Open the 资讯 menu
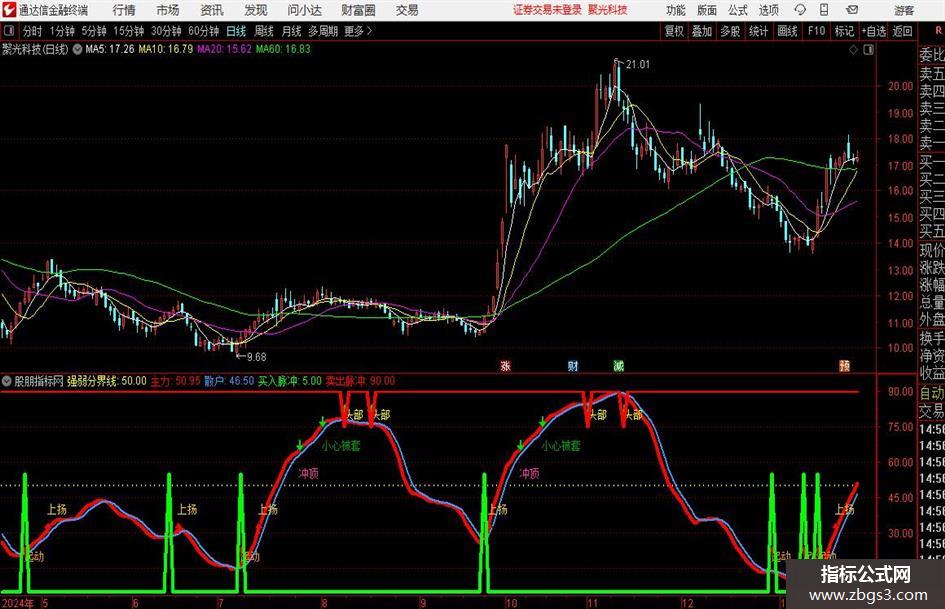The image size is (945, 609). point(212,10)
